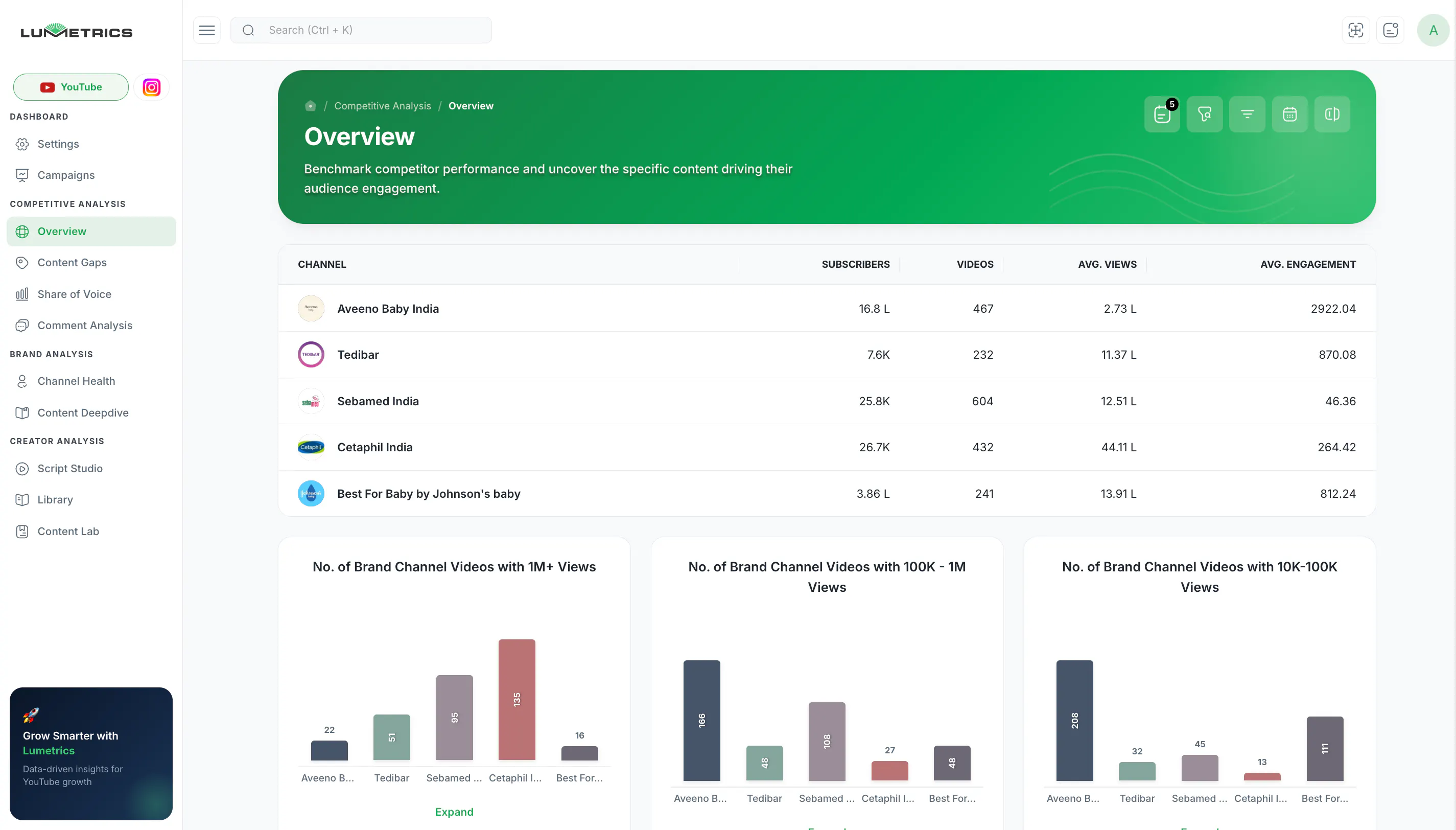Open the notification note icon in top bar
Screen dimensions: 1456x830
(x=1390, y=30)
